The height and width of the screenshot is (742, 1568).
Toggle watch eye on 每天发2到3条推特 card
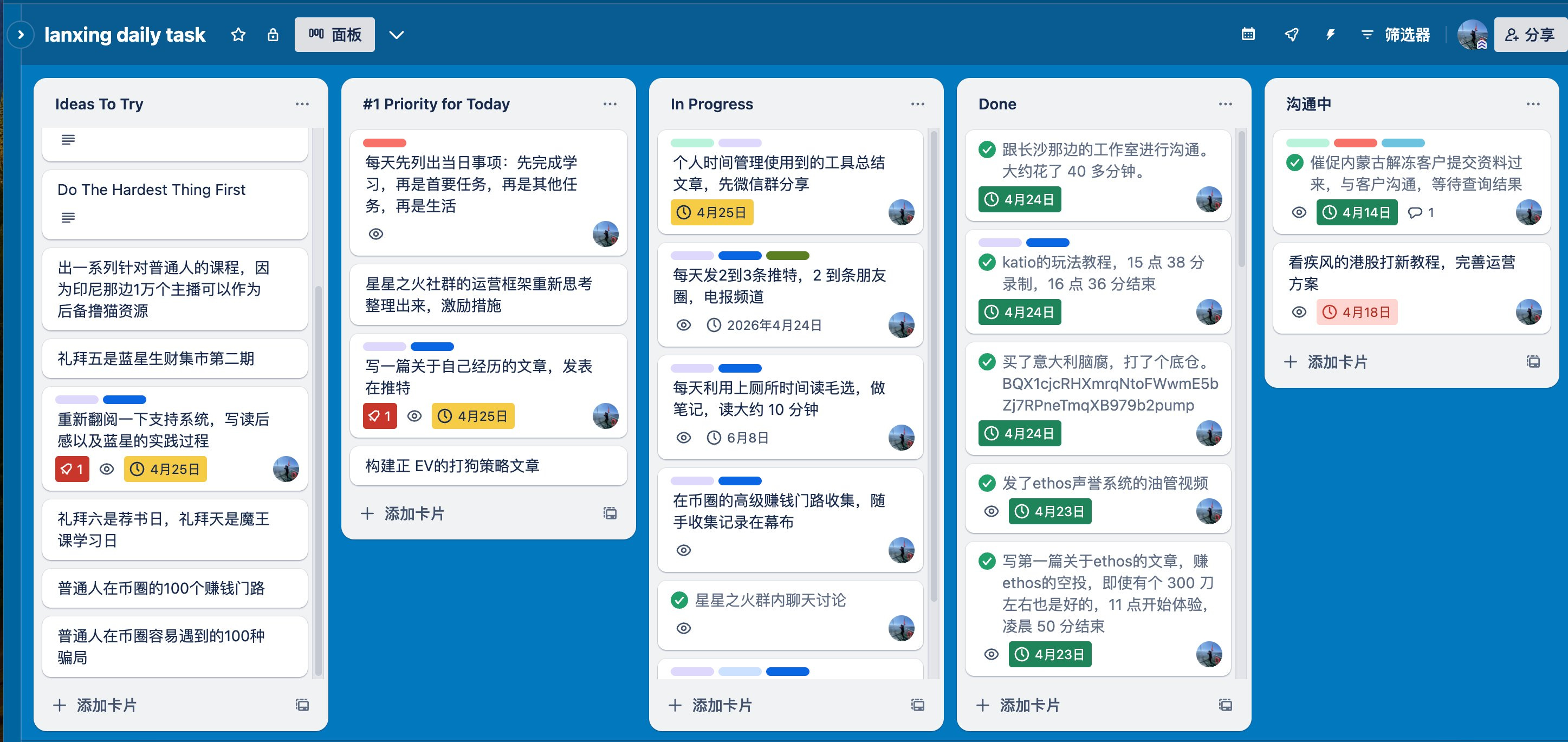tap(684, 325)
